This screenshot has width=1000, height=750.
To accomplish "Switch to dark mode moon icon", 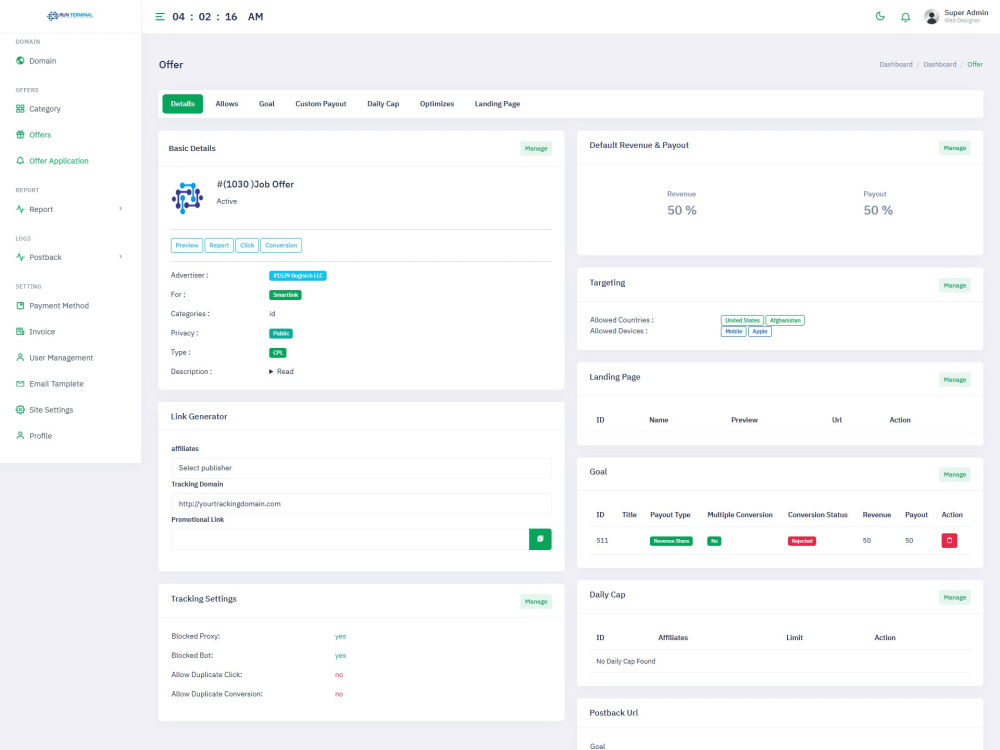I will 880,17.
